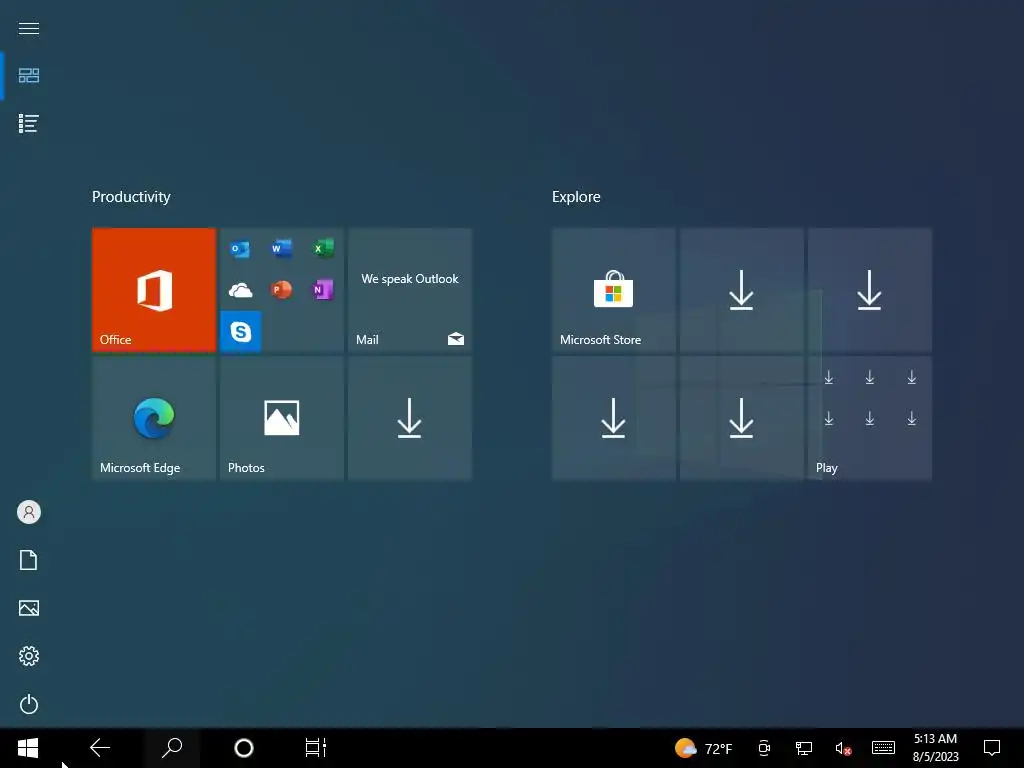Click the Meet Now tray icon

764,748
